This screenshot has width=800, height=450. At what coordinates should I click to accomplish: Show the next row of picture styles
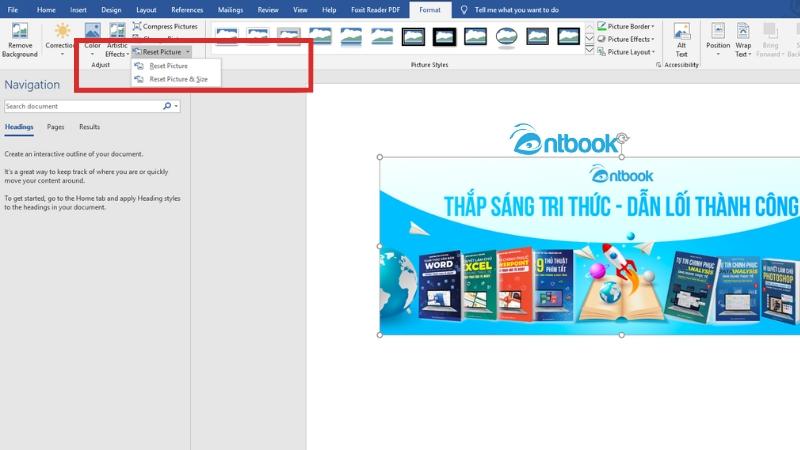pyautogui.click(x=589, y=38)
